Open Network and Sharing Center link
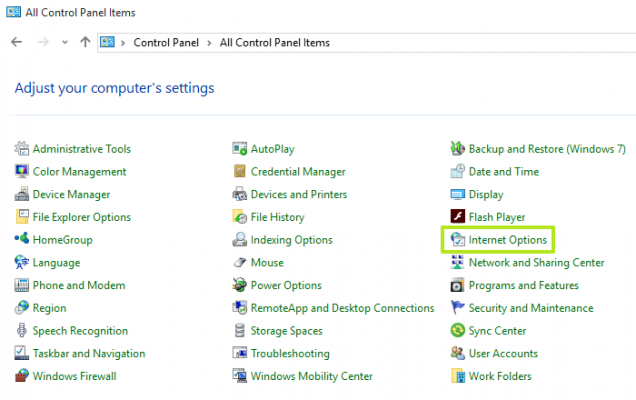 [x=536, y=263]
